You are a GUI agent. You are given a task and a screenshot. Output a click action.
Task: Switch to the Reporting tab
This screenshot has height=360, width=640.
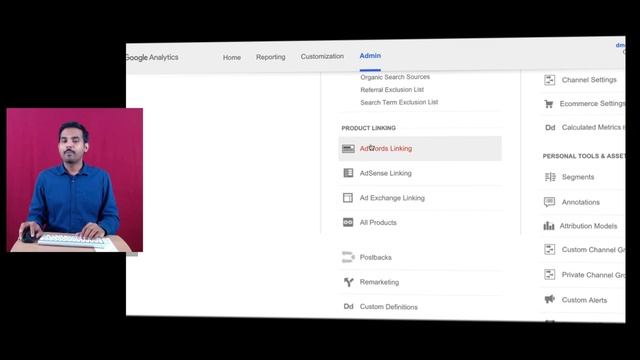point(271,57)
